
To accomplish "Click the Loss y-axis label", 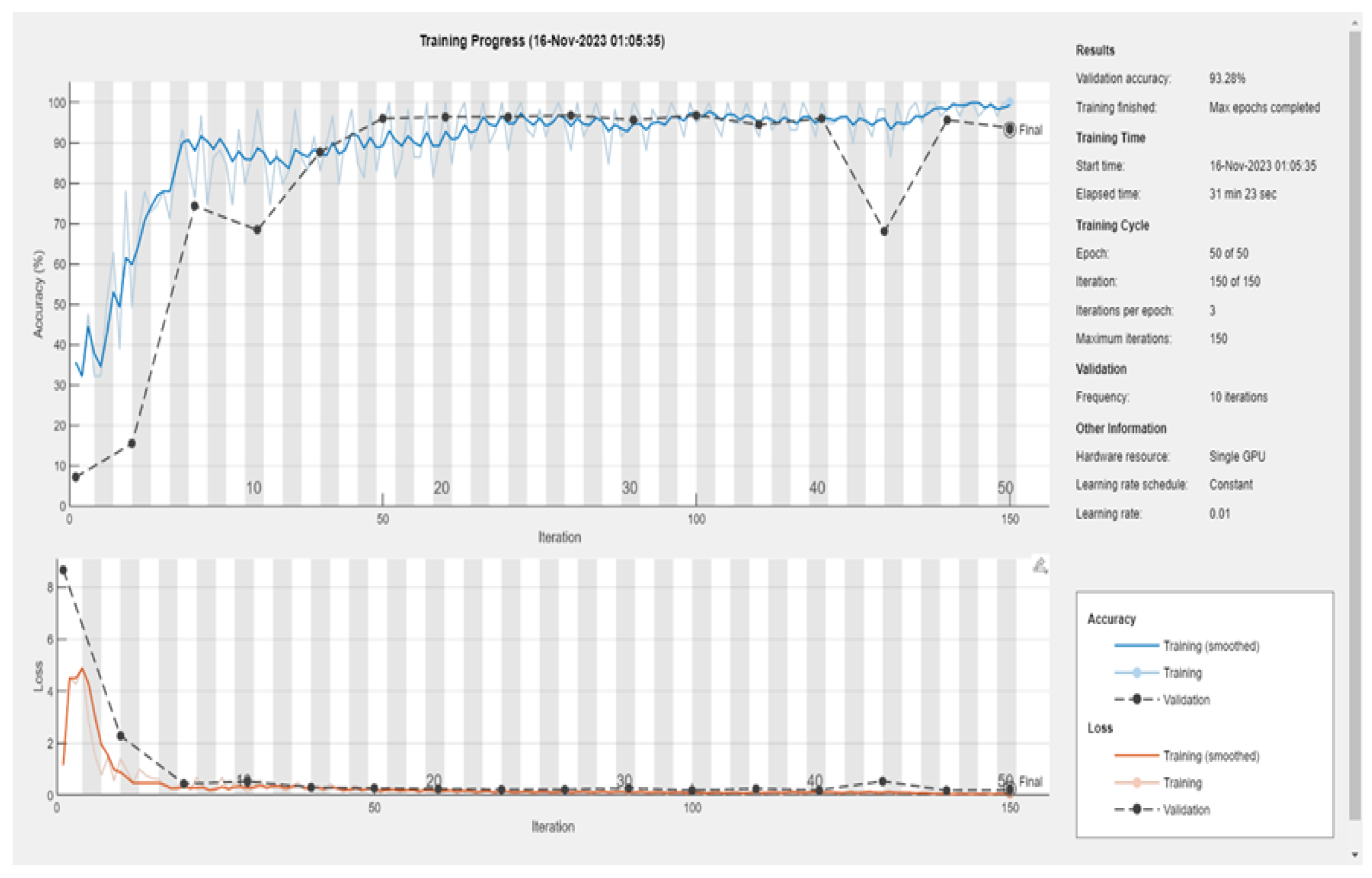I will click(38, 676).
